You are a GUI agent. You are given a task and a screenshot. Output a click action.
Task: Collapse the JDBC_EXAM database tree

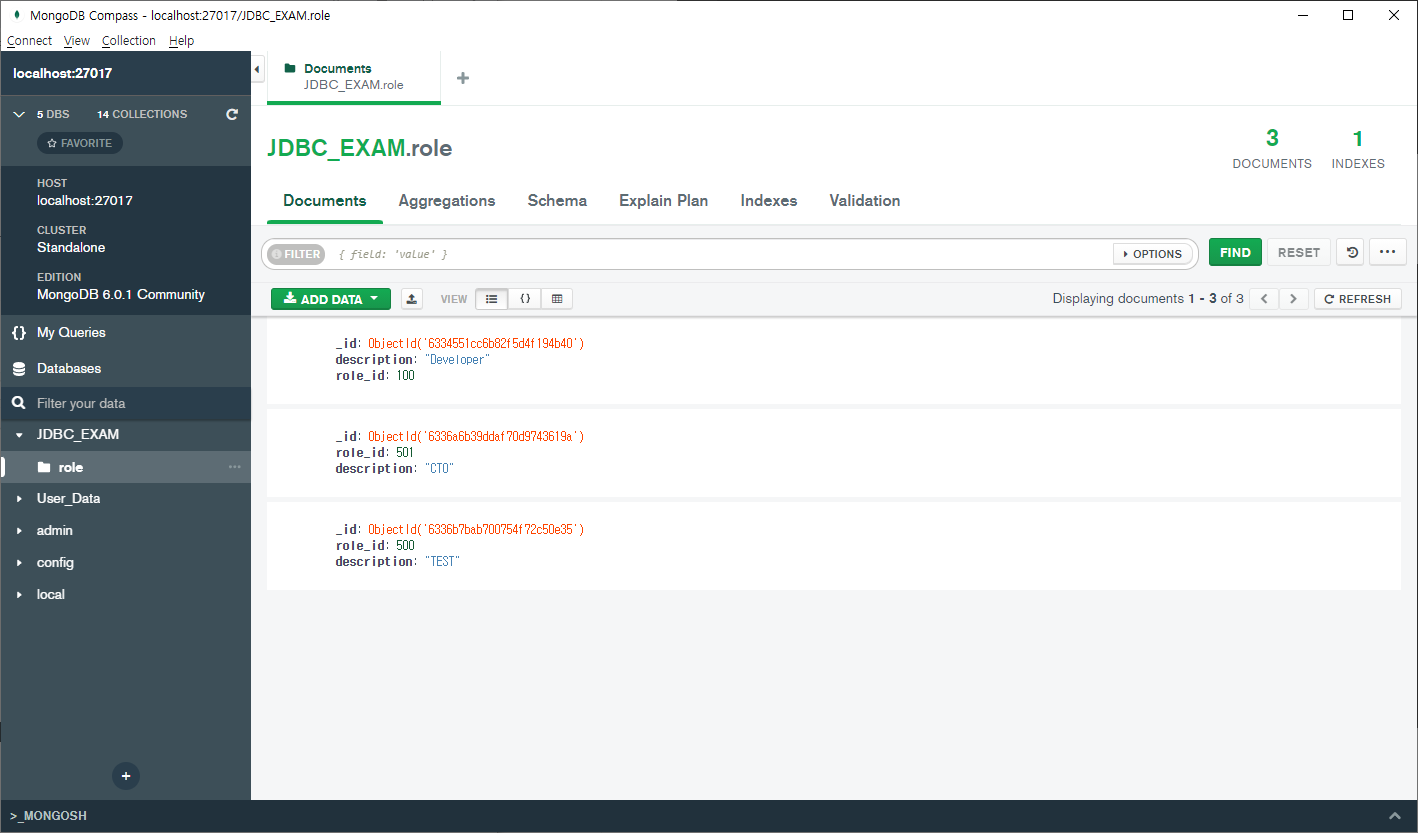(19, 435)
